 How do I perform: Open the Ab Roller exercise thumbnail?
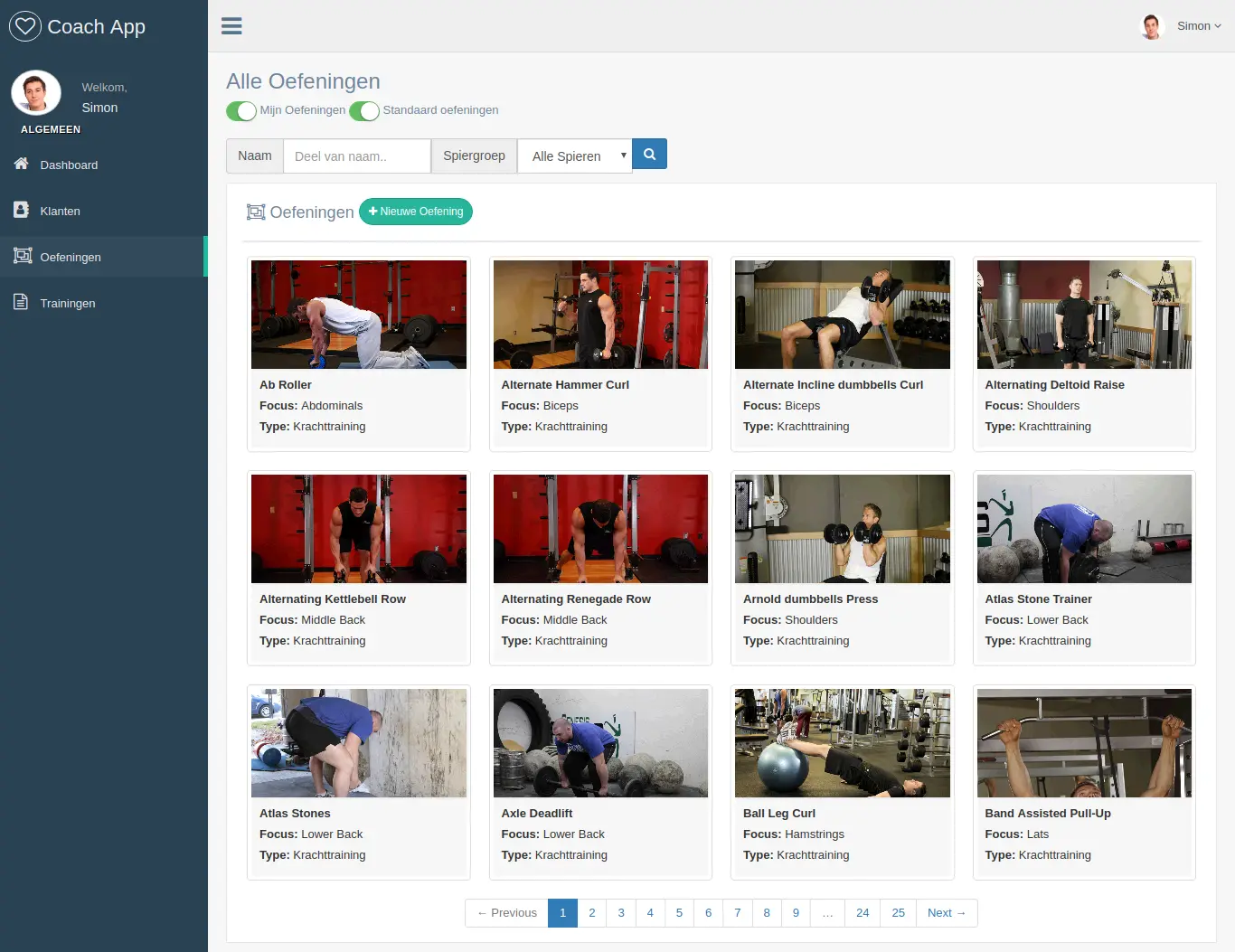coord(359,315)
